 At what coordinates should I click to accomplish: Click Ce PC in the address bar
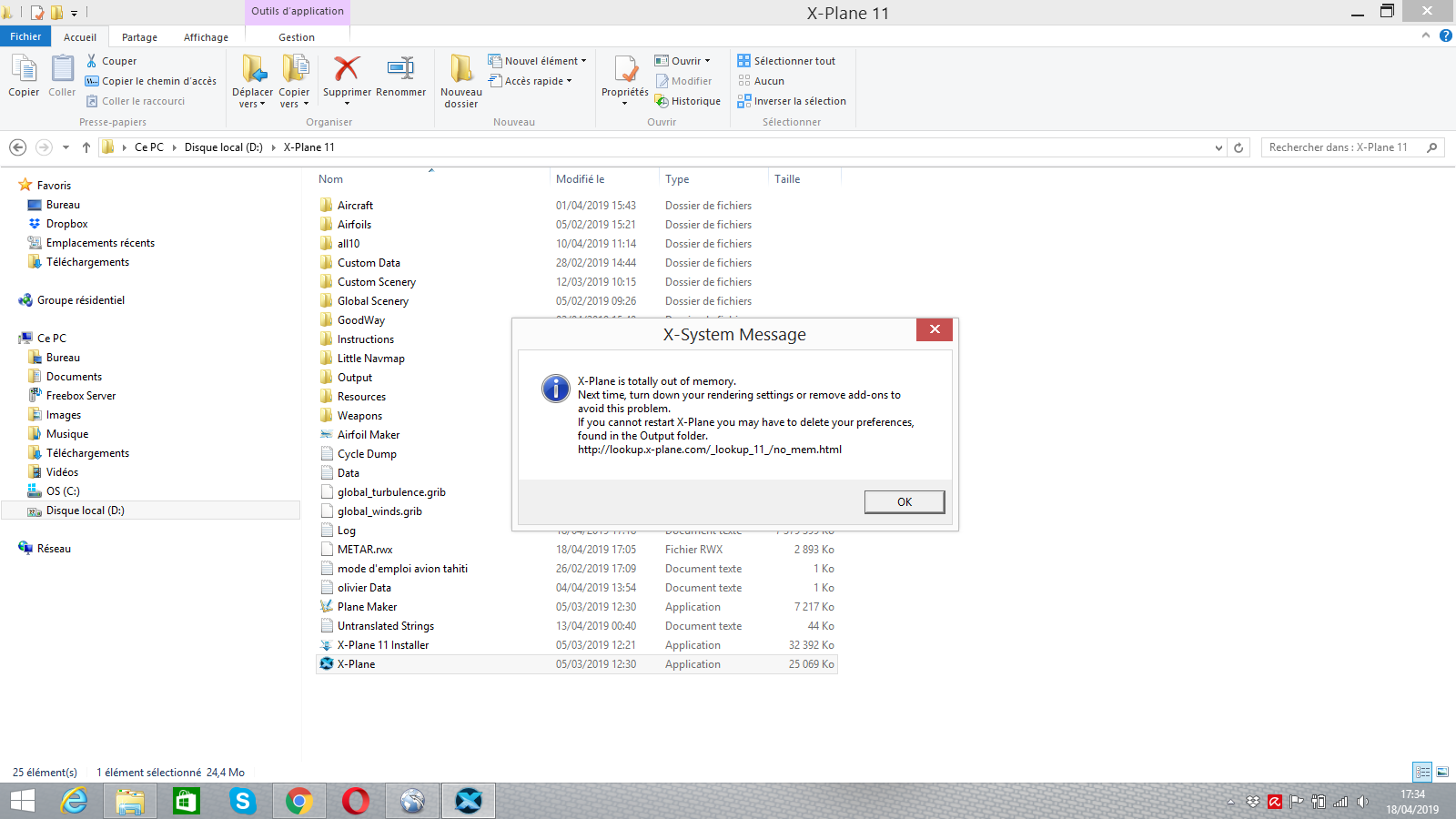149,147
